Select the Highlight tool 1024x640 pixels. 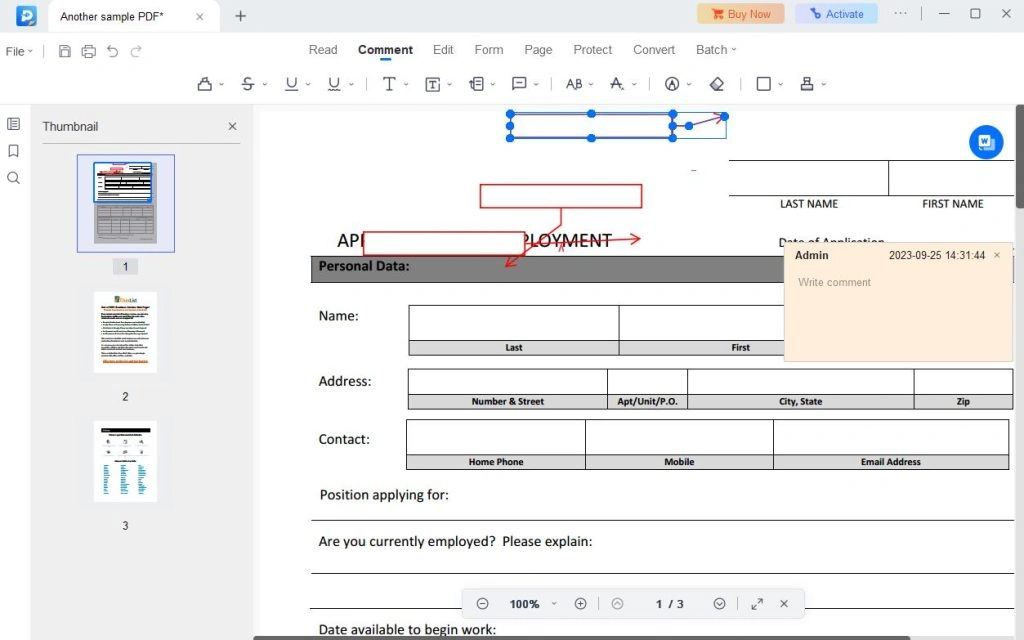pyautogui.click(x=204, y=84)
